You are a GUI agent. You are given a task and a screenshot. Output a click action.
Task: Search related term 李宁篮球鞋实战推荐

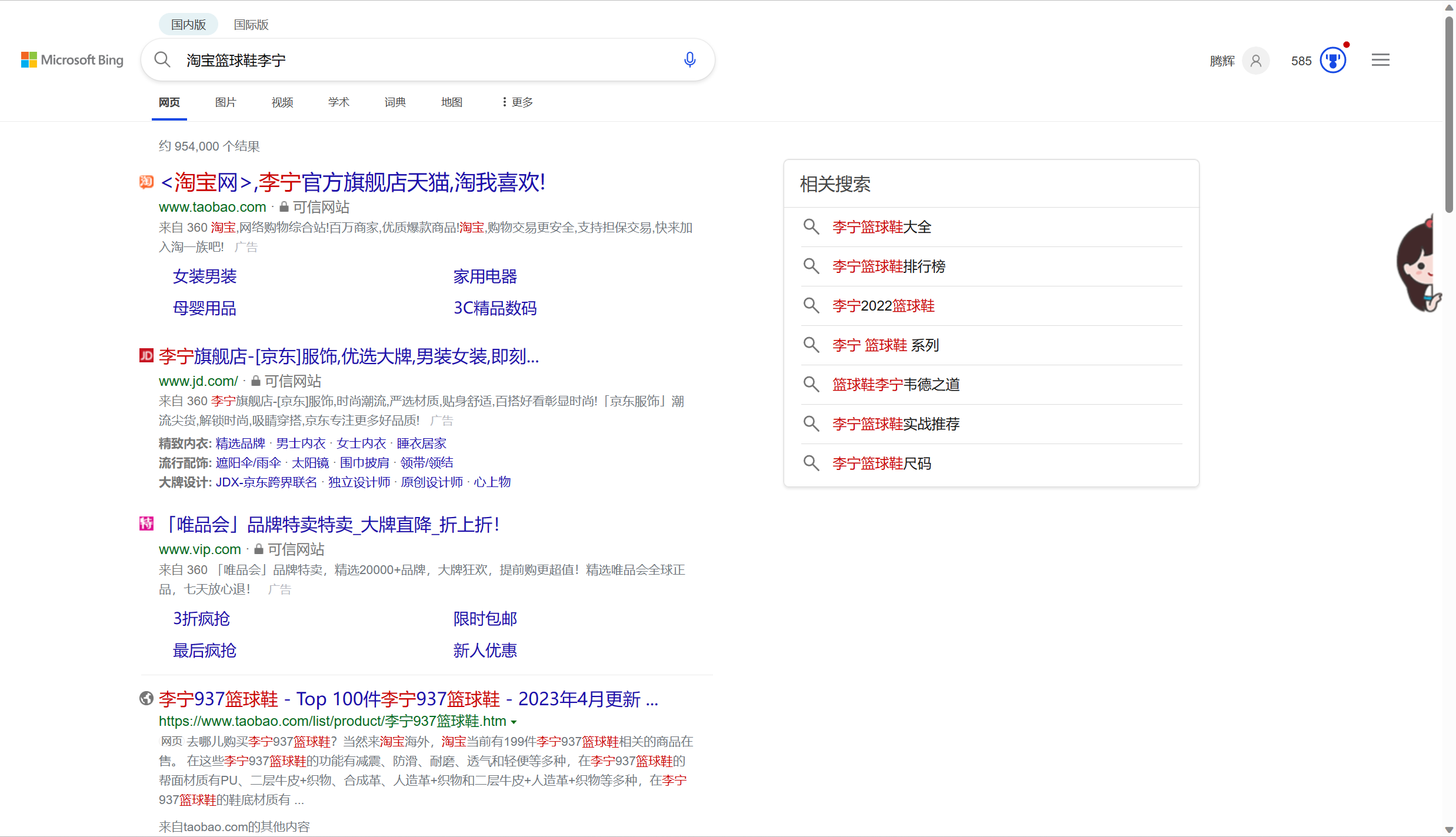896,424
